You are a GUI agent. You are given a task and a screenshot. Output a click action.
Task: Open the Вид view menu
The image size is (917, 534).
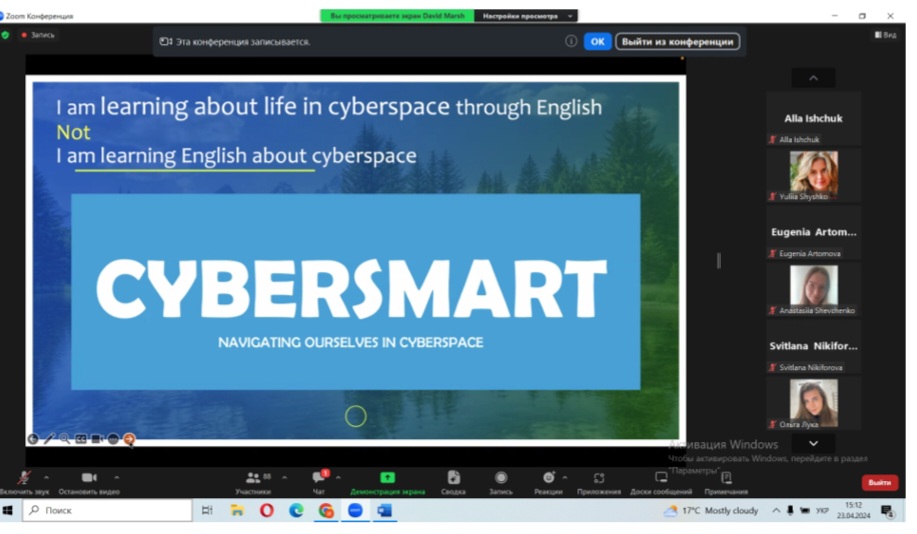885,34
